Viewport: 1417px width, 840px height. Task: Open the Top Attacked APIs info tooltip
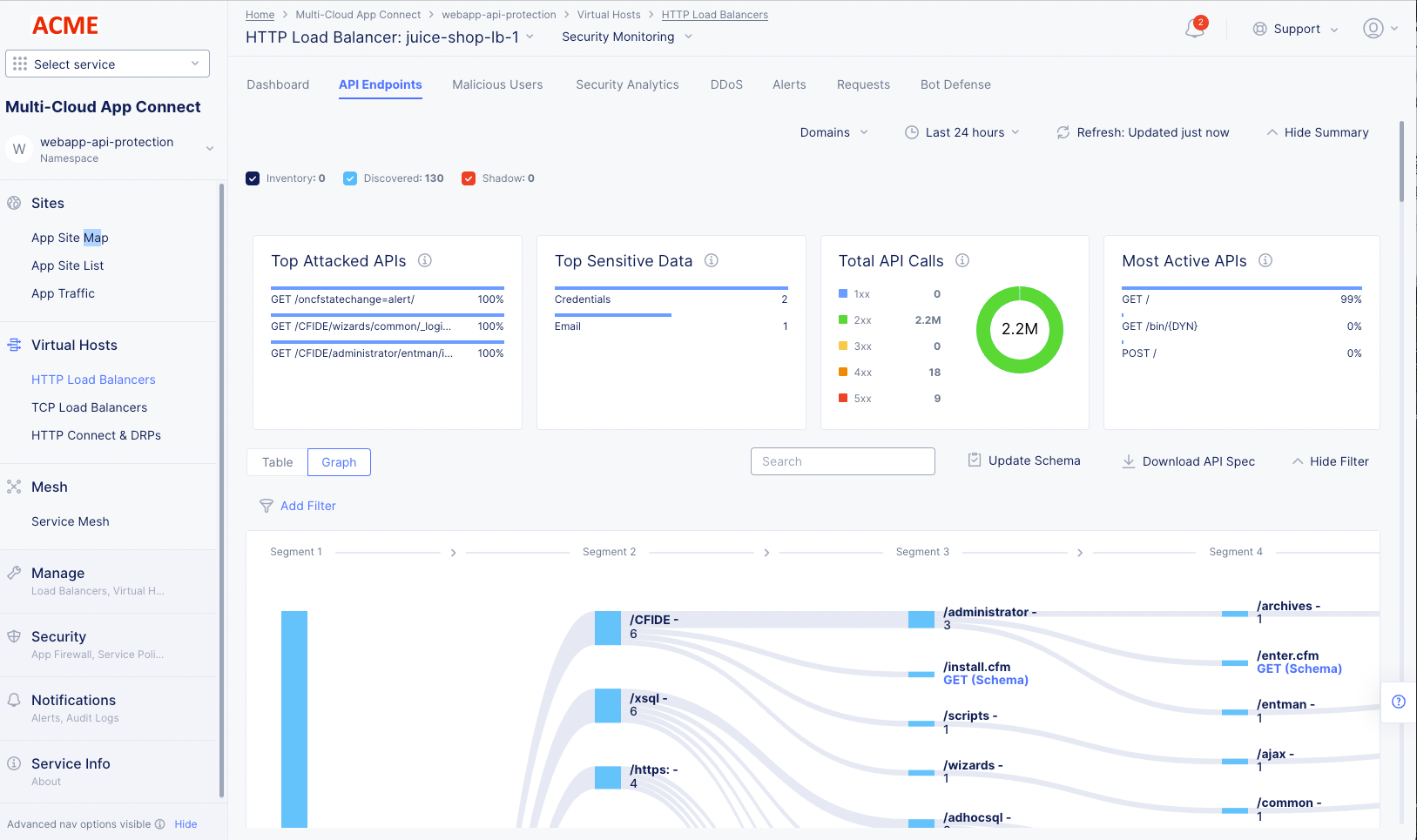coord(425,260)
